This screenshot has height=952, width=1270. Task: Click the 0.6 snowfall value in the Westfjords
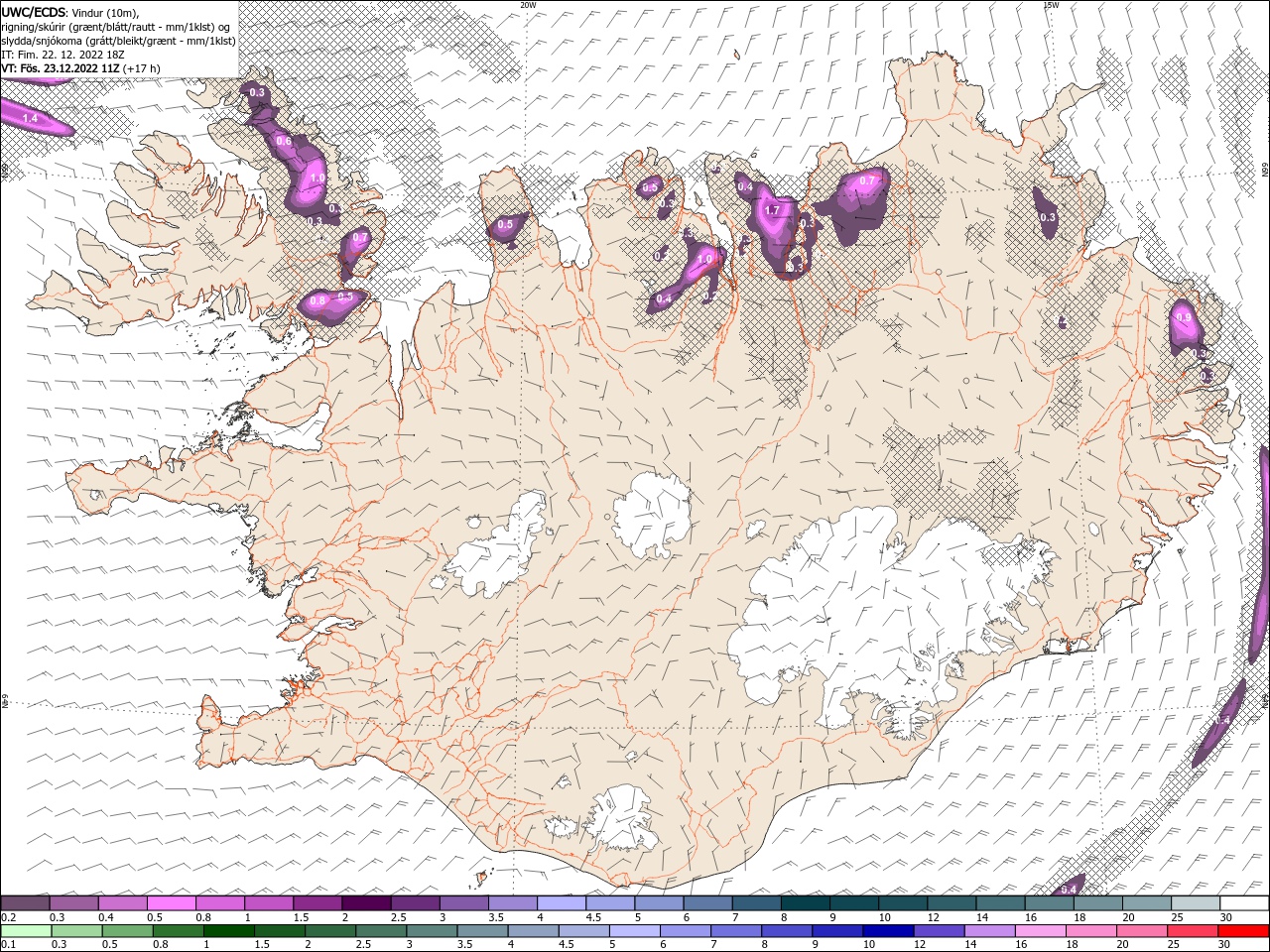284,142
